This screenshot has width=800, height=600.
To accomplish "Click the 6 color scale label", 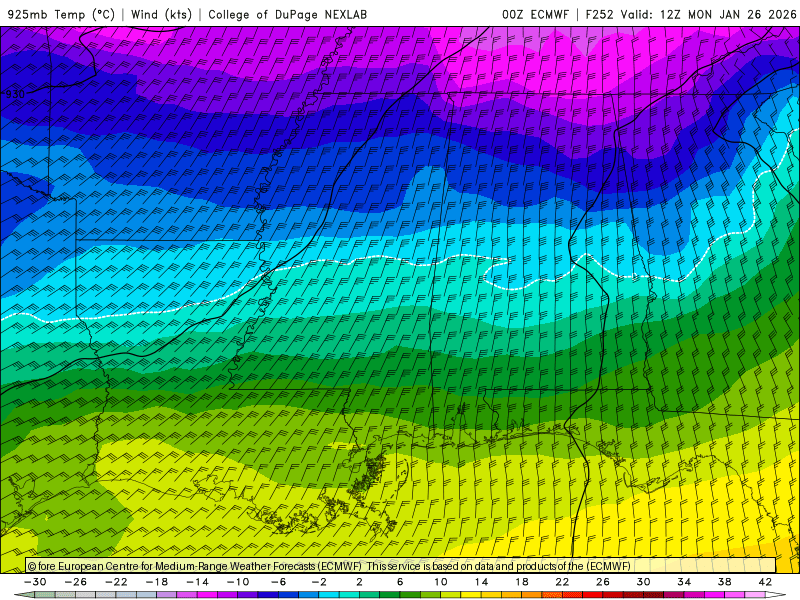I will coord(400,582).
